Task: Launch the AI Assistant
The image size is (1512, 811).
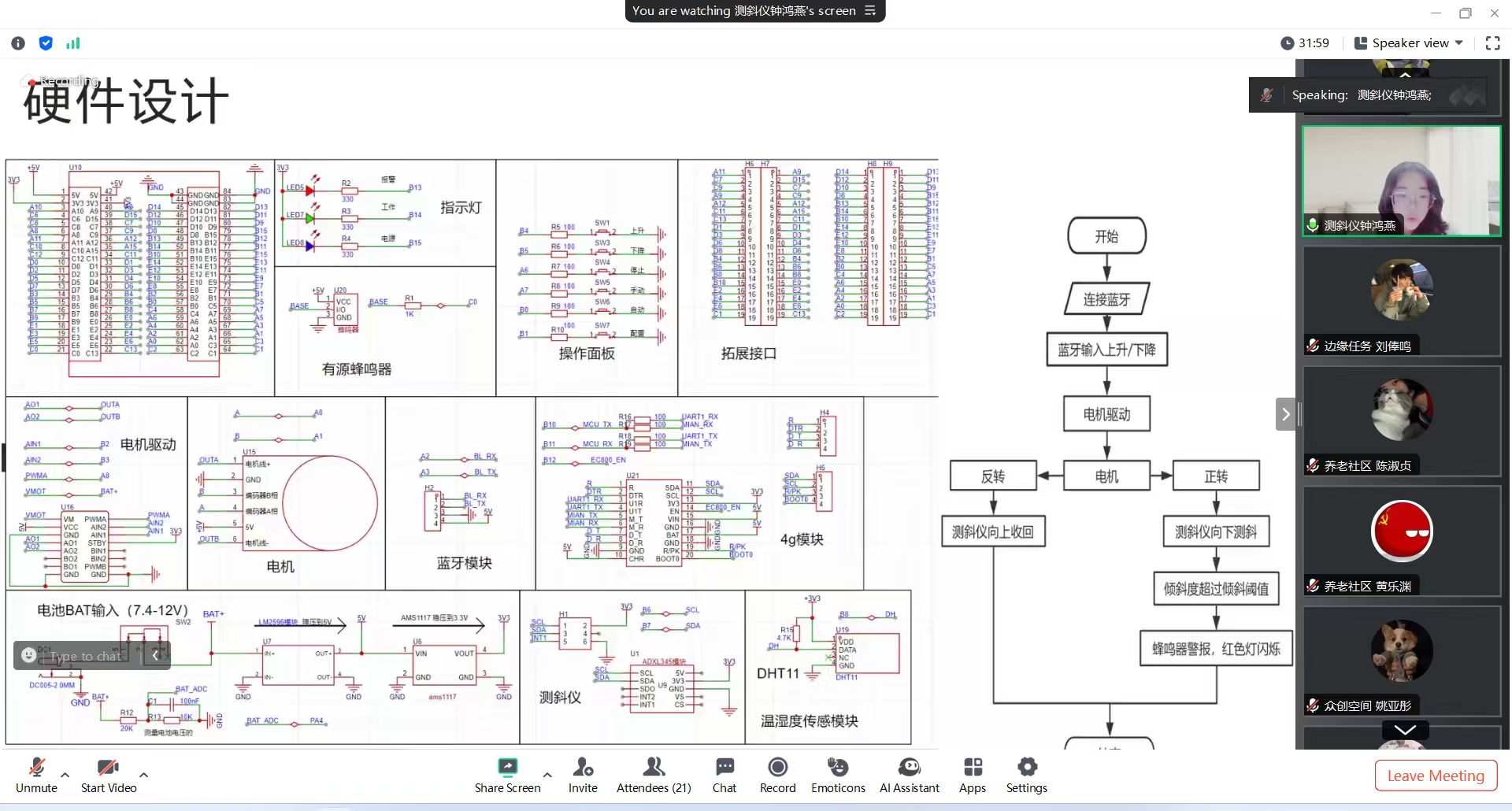Action: (909, 775)
